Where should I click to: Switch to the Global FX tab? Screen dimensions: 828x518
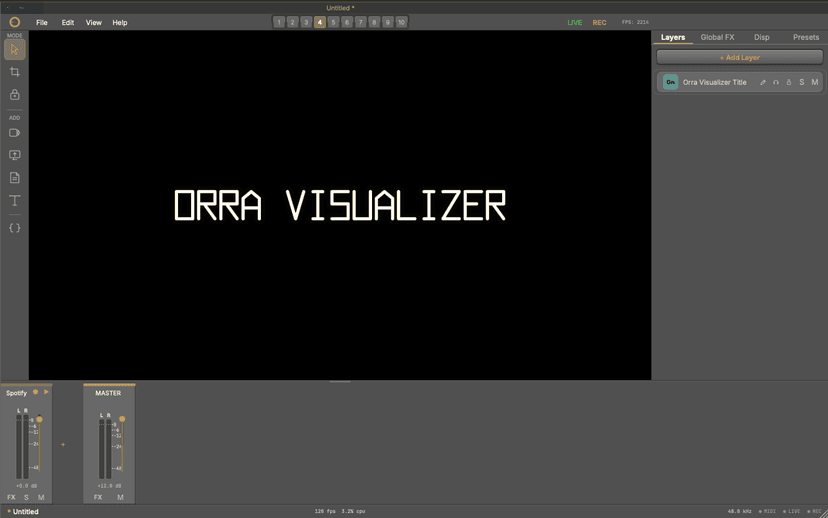[717, 37]
